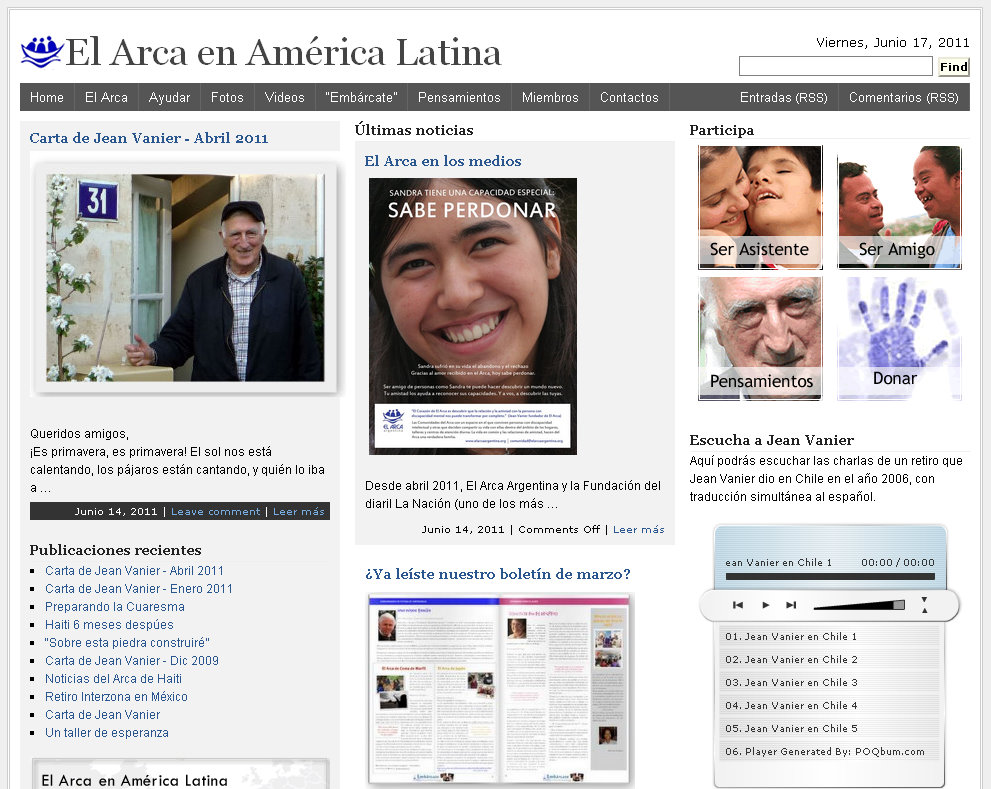Open the last recent post Carta de Jean Vanier

pyautogui.click(x=102, y=714)
